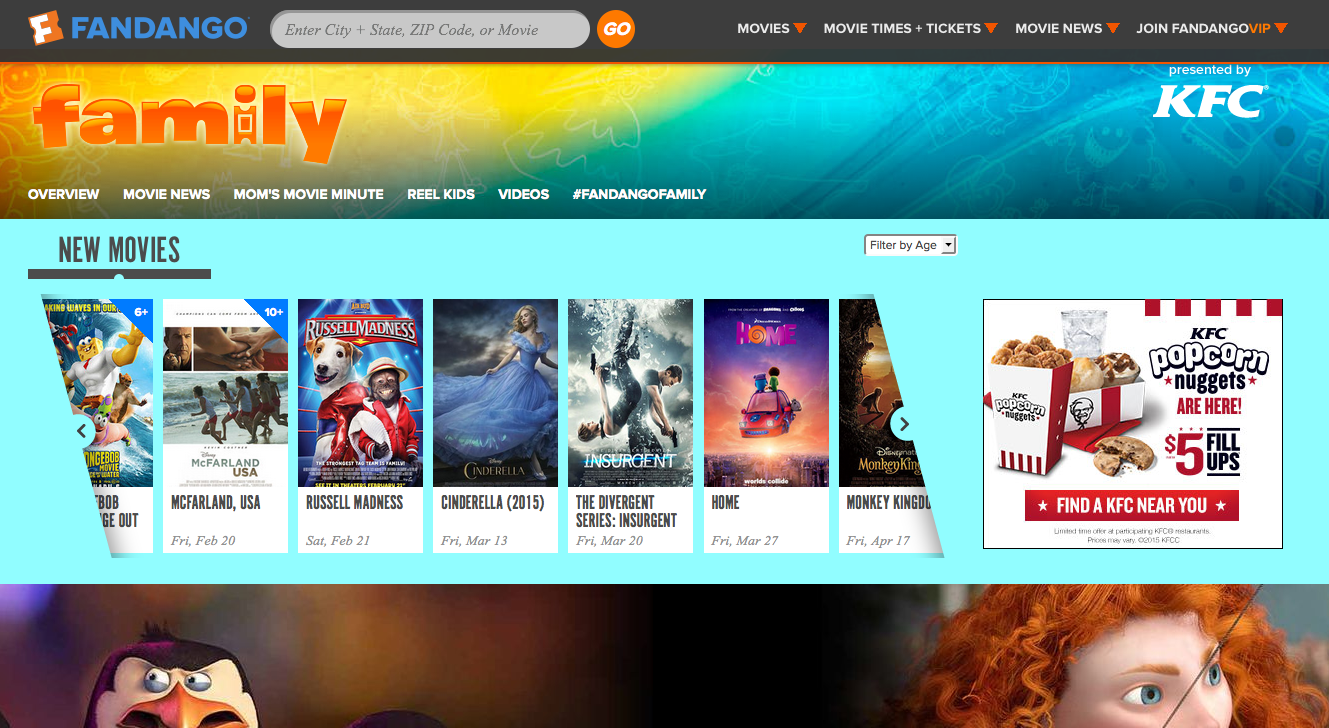
Task: Open the Movies dropdown menu
Action: (x=771, y=28)
